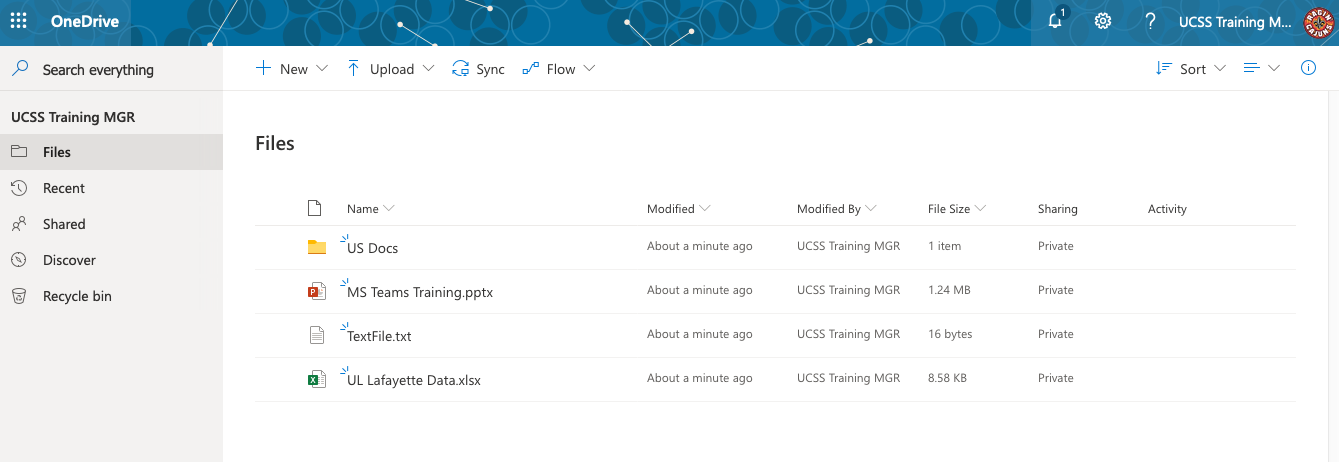The height and width of the screenshot is (462, 1339).
Task: Click UCSS Training MGR sidebar heading
Action: [x=73, y=117]
